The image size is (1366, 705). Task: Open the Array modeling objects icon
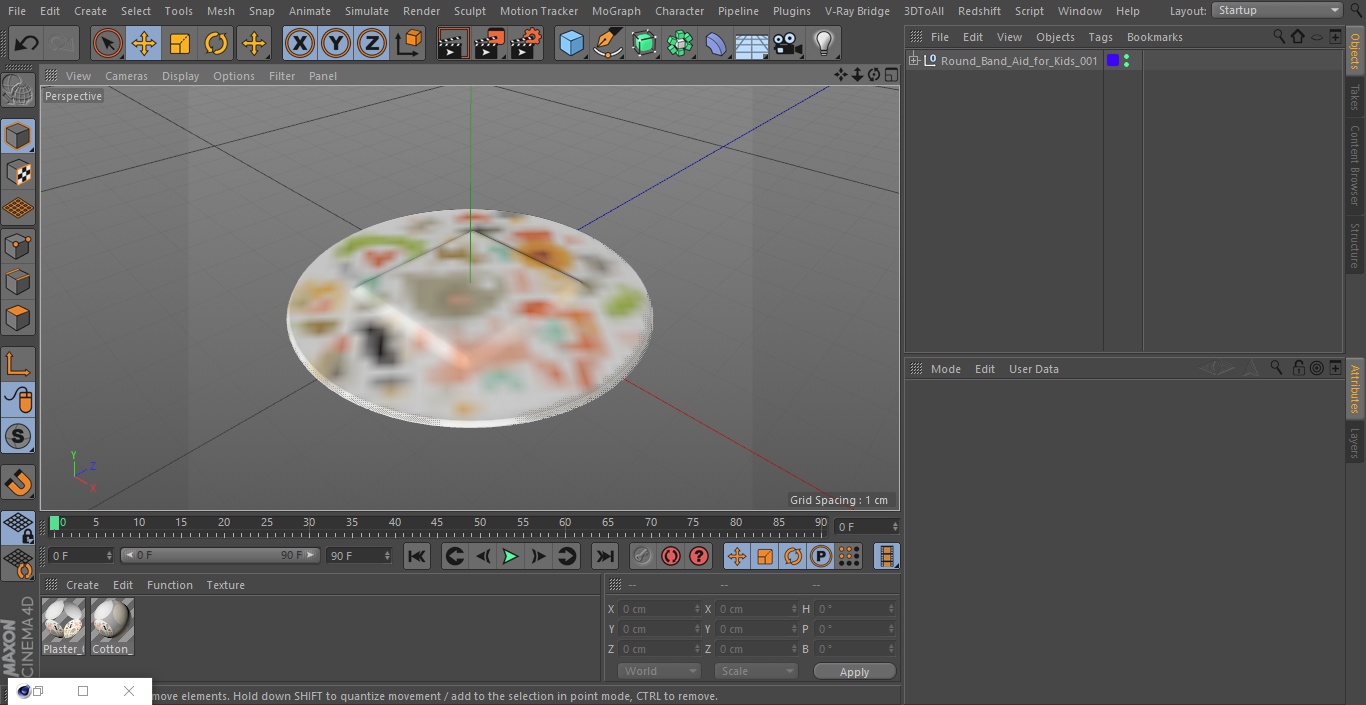pos(680,44)
